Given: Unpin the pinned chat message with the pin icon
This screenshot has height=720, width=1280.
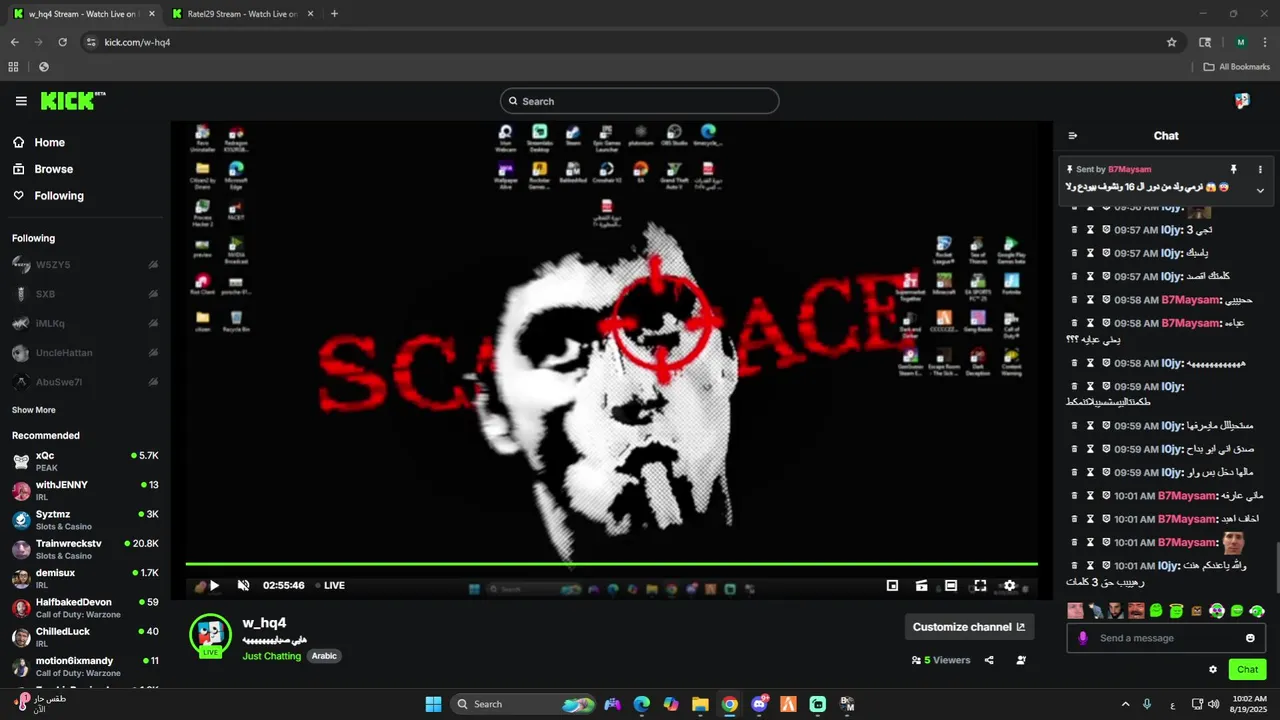Looking at the screenshot, I should point(1233,170).
